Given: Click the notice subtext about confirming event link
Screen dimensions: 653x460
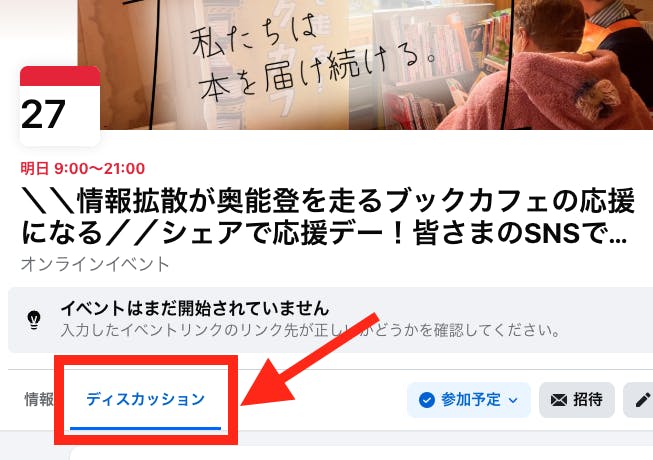Looking at the screenshot, I should (310, 331).
